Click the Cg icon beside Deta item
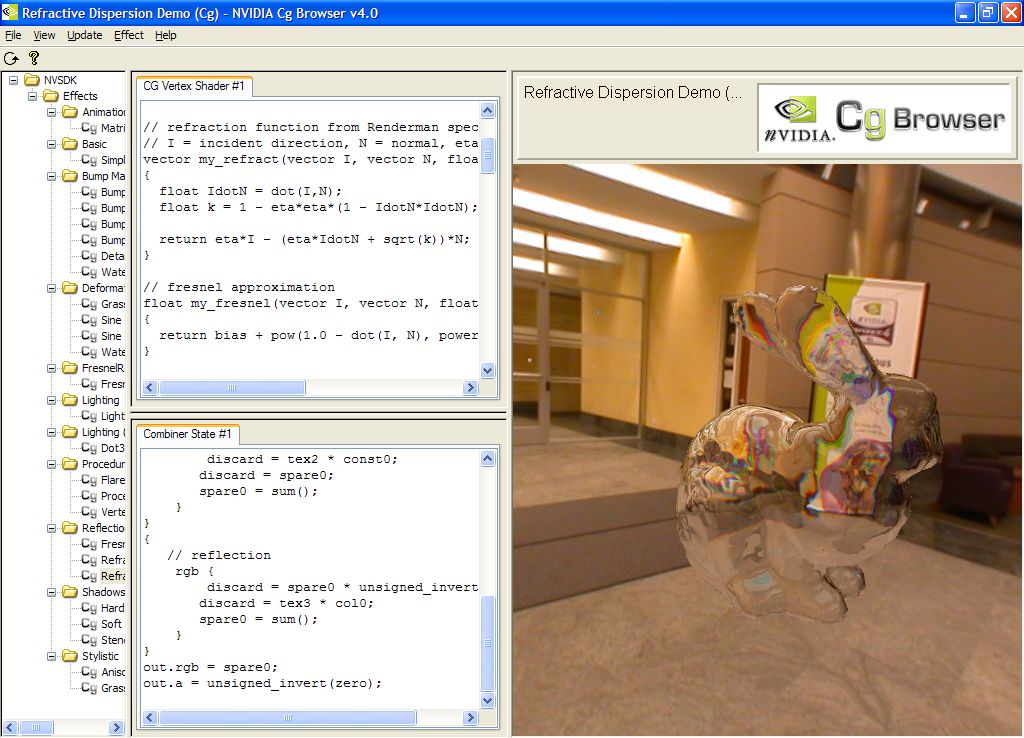The height and width of the screenshot is (738, 1024). pos(89,257)
